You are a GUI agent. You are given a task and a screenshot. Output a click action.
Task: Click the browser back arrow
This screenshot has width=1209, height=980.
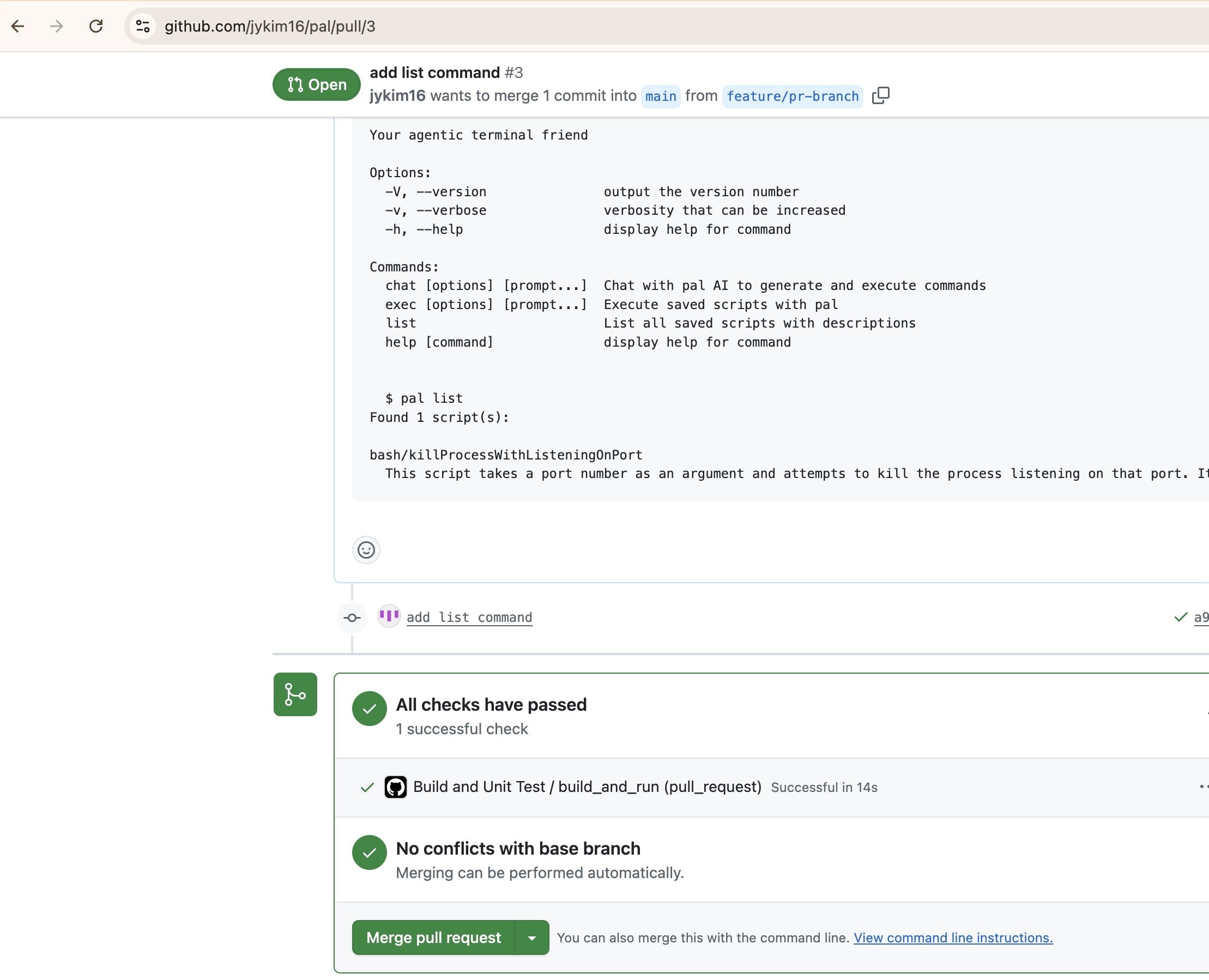pos(18,26)
